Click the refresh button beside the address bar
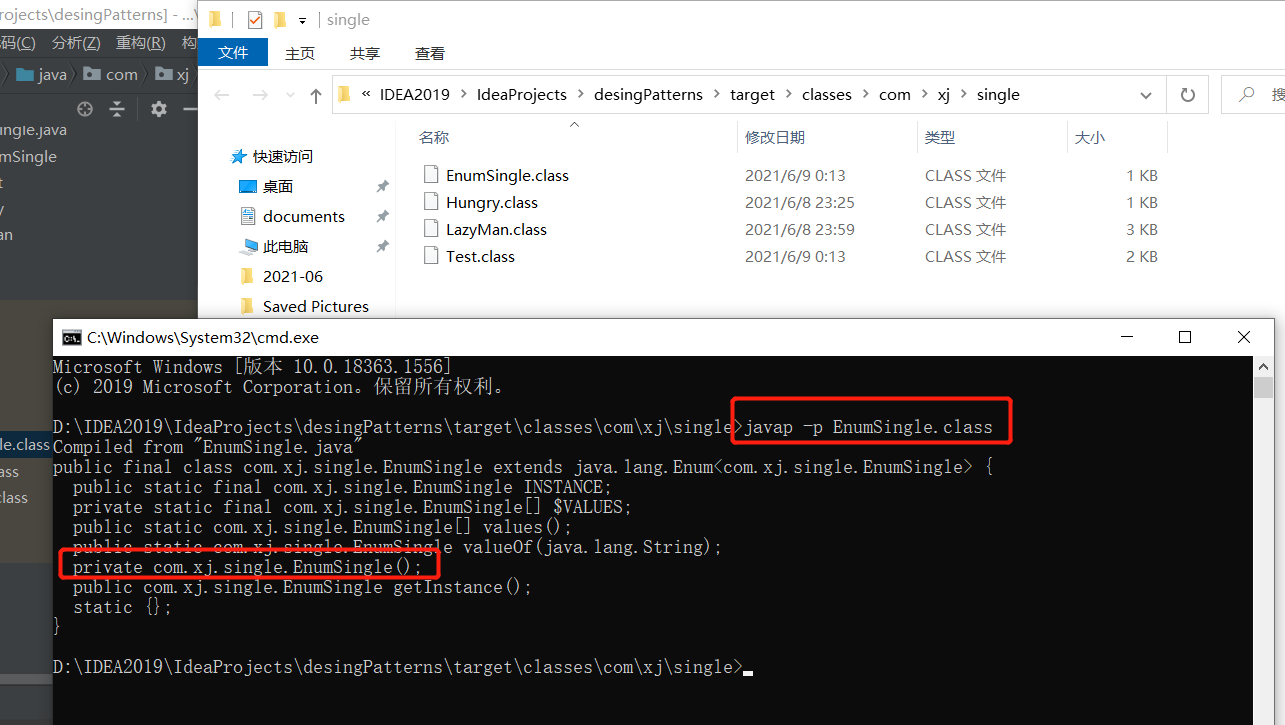This screenshot has height=725, width=1285. click(1188, 95)
